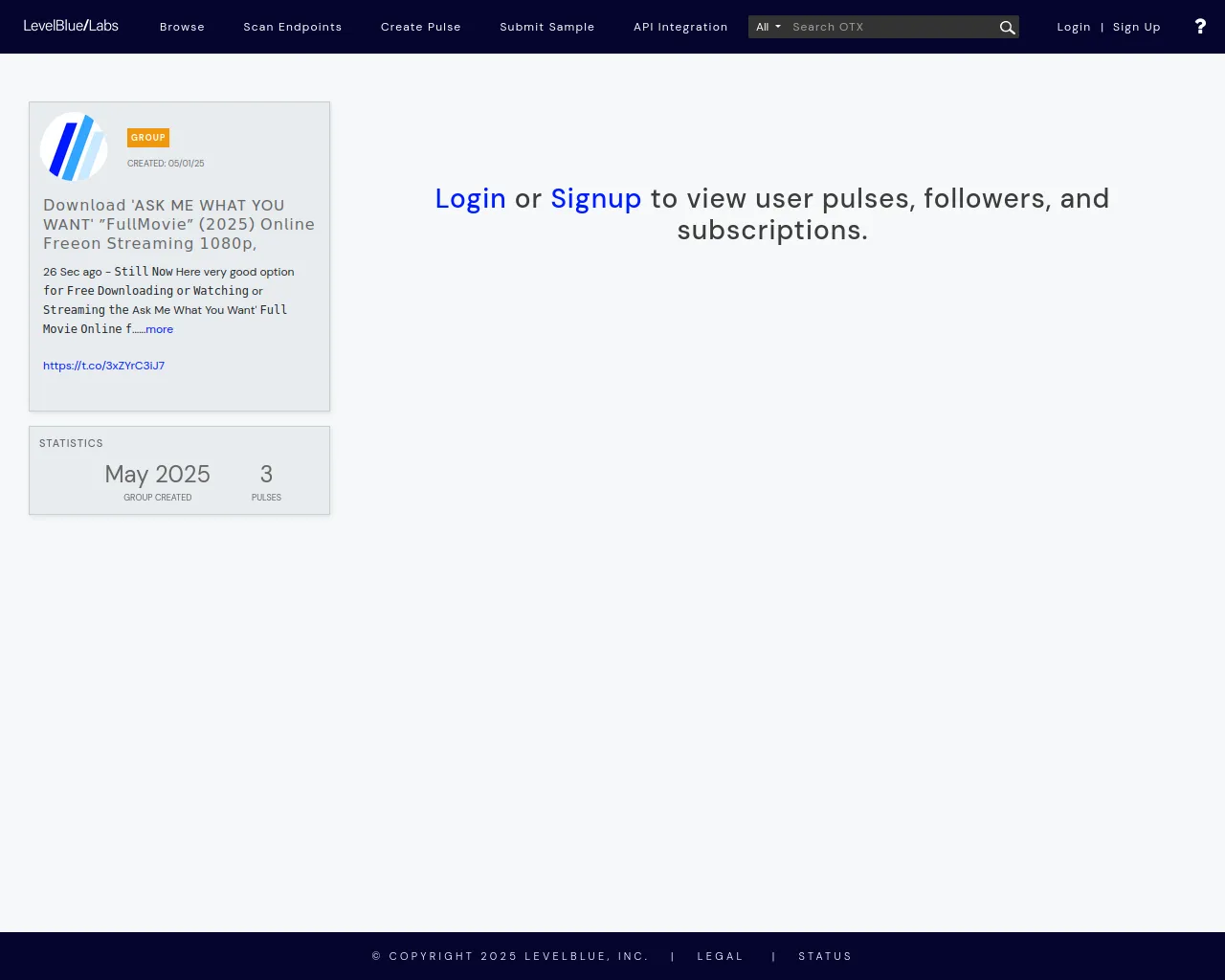Image resolution: width=1225 pixels, height=980 pixels.
Task: Open the https://t.co/3xZYrC3iJ7 link
Action: (x=103, y=366)
